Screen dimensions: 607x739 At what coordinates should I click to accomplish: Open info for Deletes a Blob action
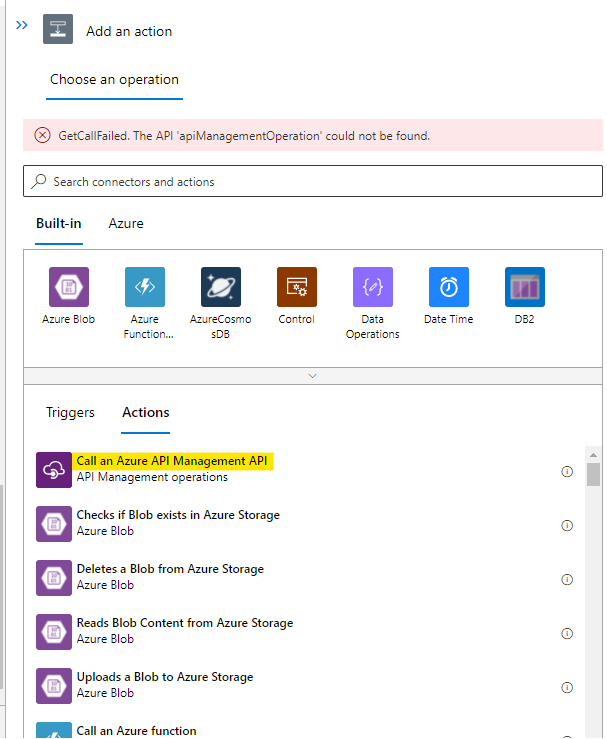pyautogui.click(x=567, y=579)
